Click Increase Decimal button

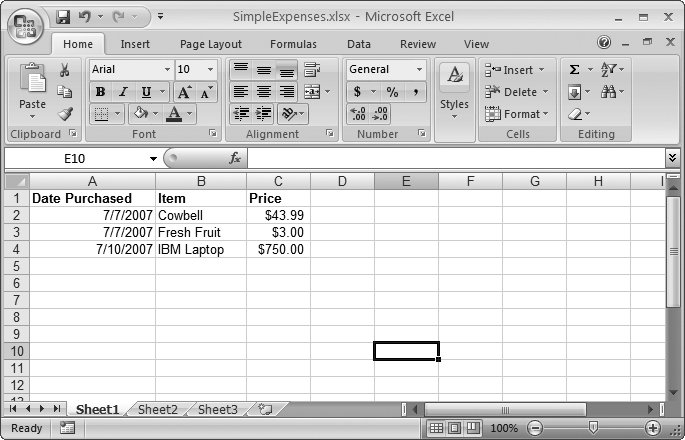click(358, 114)
